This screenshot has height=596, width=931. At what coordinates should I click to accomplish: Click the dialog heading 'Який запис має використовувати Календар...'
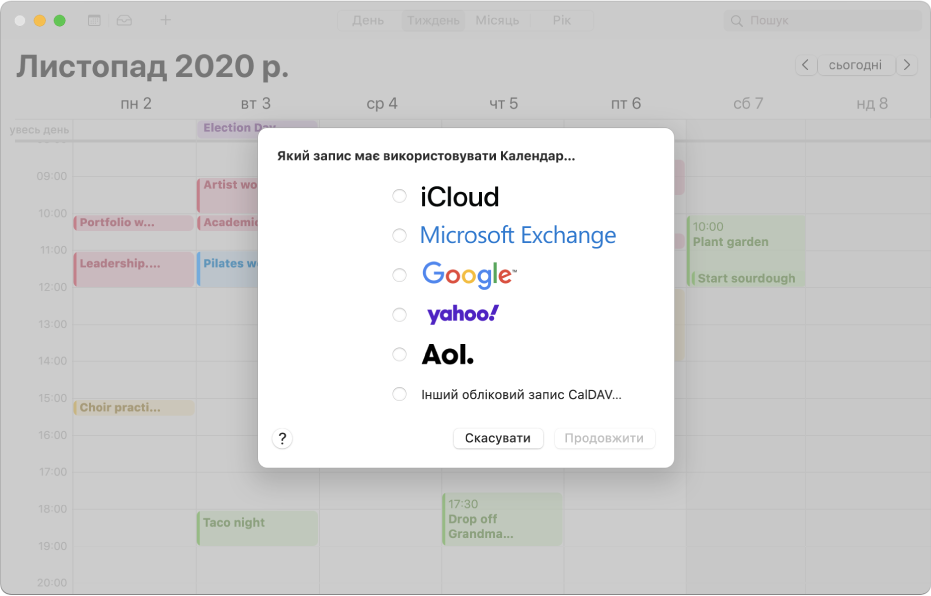pyautogui.click(x=426, y=156)
